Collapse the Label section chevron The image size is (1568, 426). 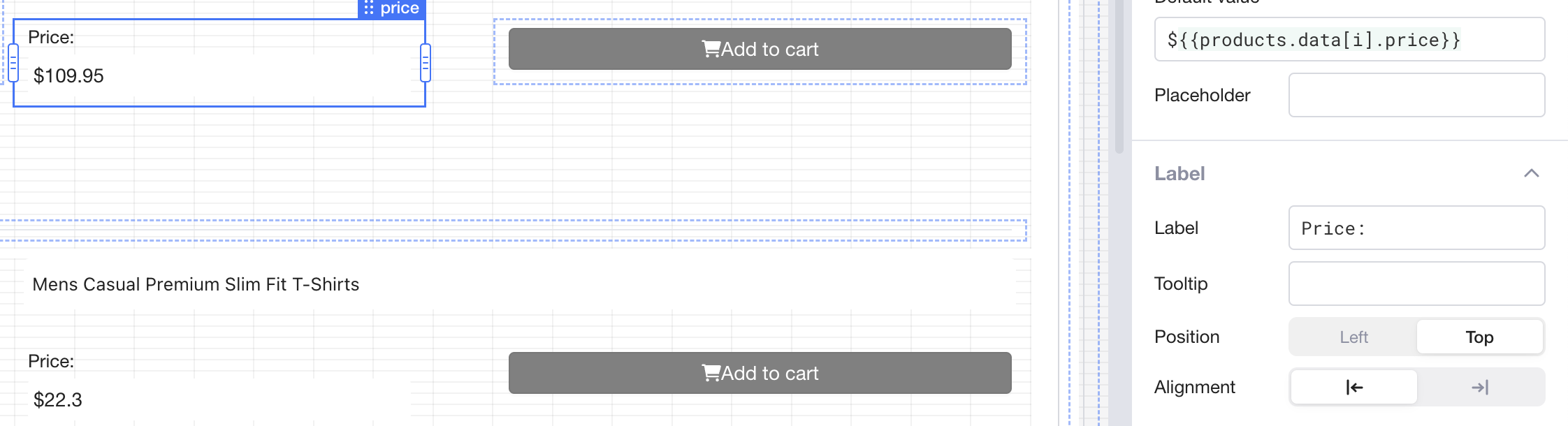(x=1531, y=173)
